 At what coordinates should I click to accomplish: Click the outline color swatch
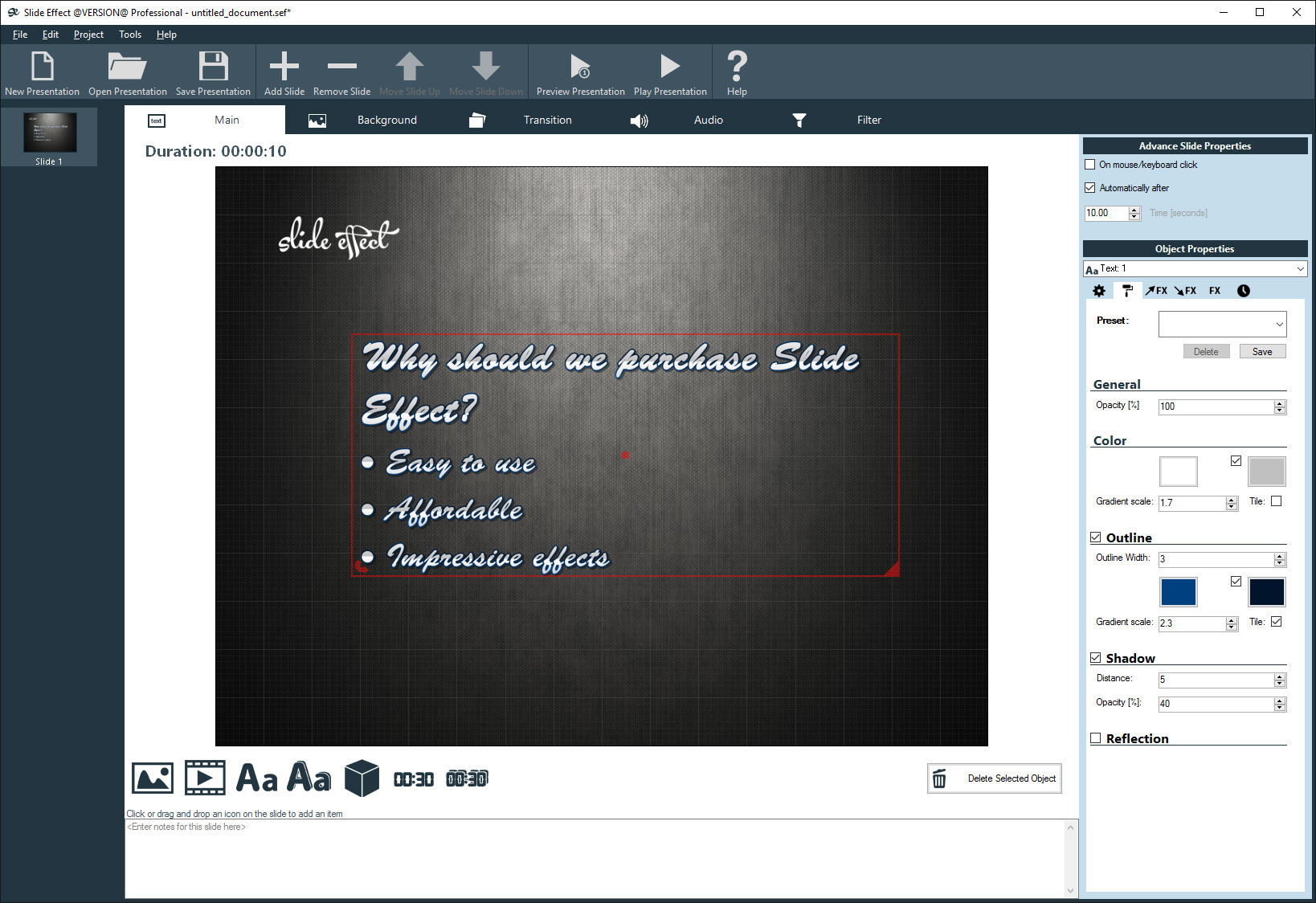(1178, 591)
